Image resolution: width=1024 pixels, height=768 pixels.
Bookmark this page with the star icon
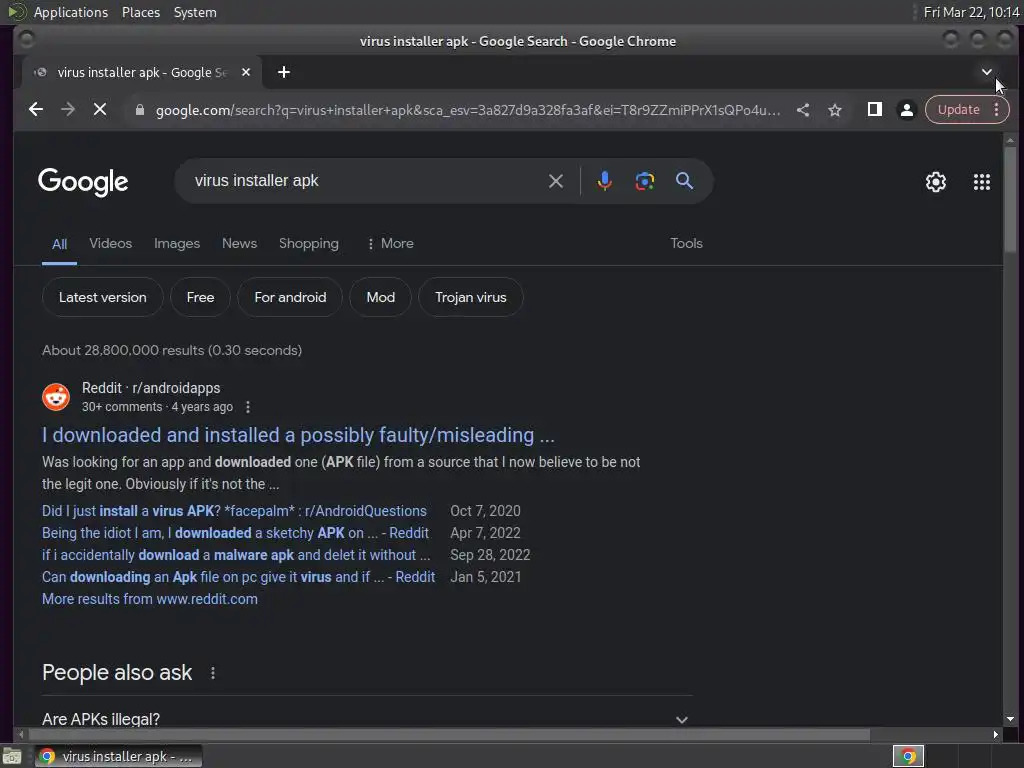pyautogui.click(x=835, y=110)
